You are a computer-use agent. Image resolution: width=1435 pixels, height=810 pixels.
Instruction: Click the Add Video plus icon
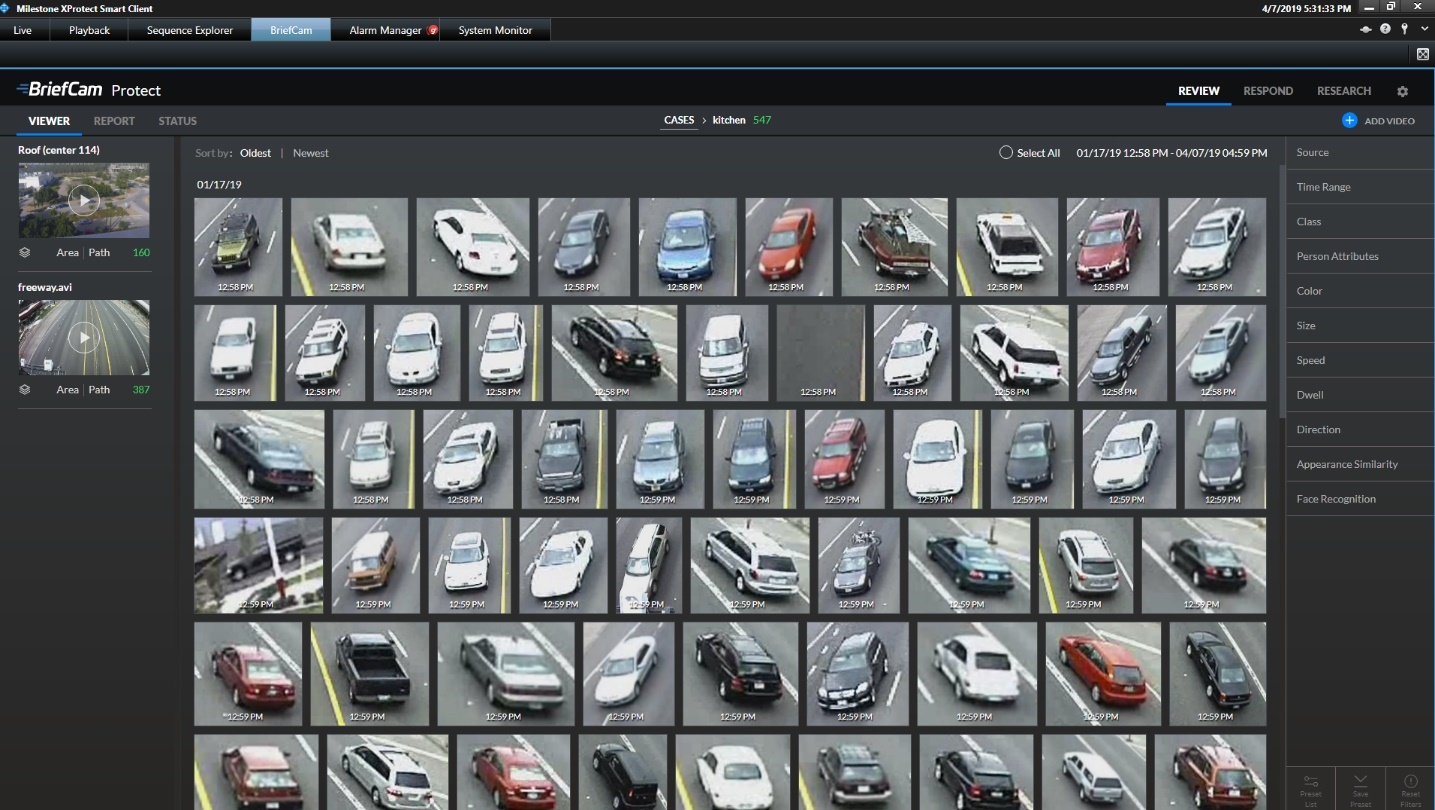click(1349, 120)
